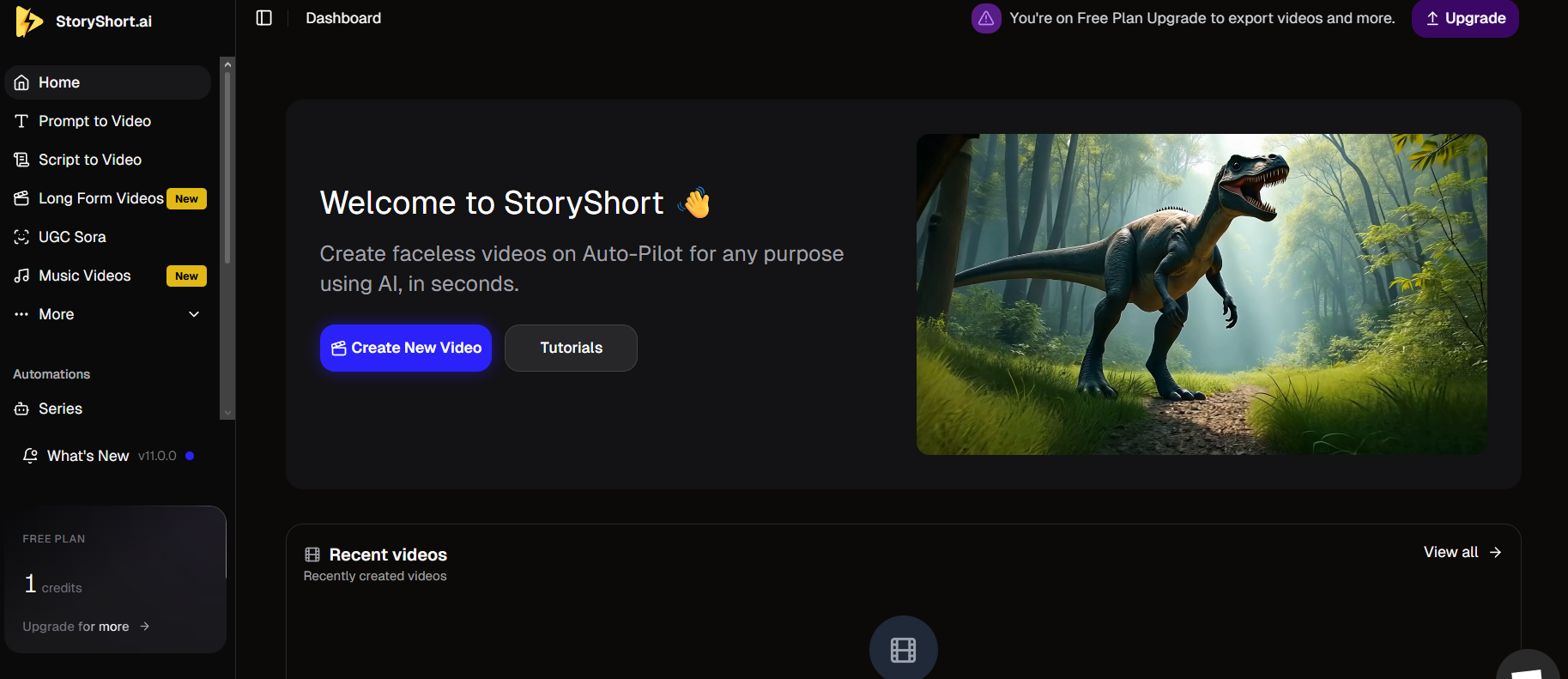Click the Upgrade button
Image resolution: width=1568 pixels, height=679 pixels.
coord(1465,18)
